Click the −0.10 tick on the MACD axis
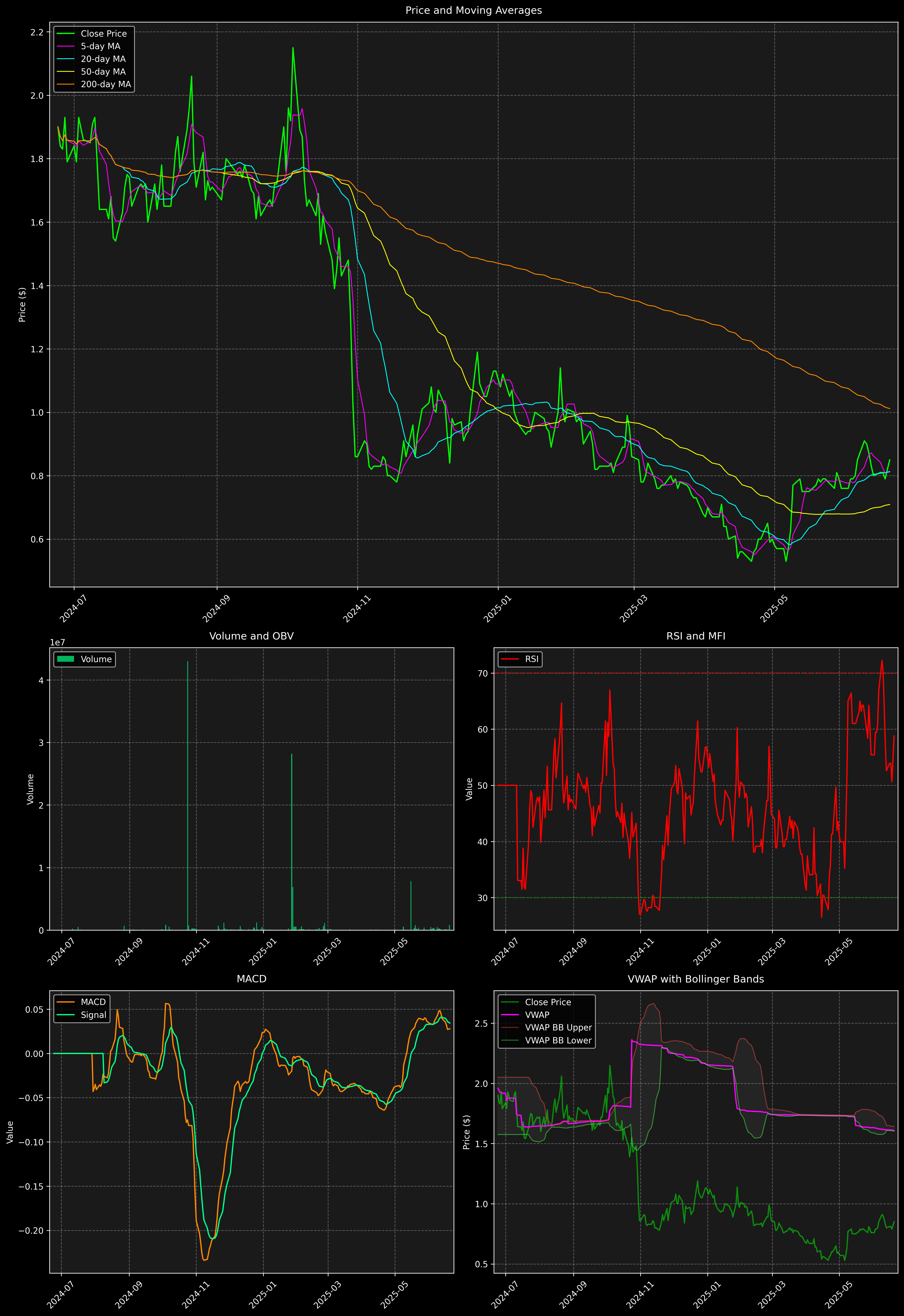The image size is (904, 1316). (31, 1142)
